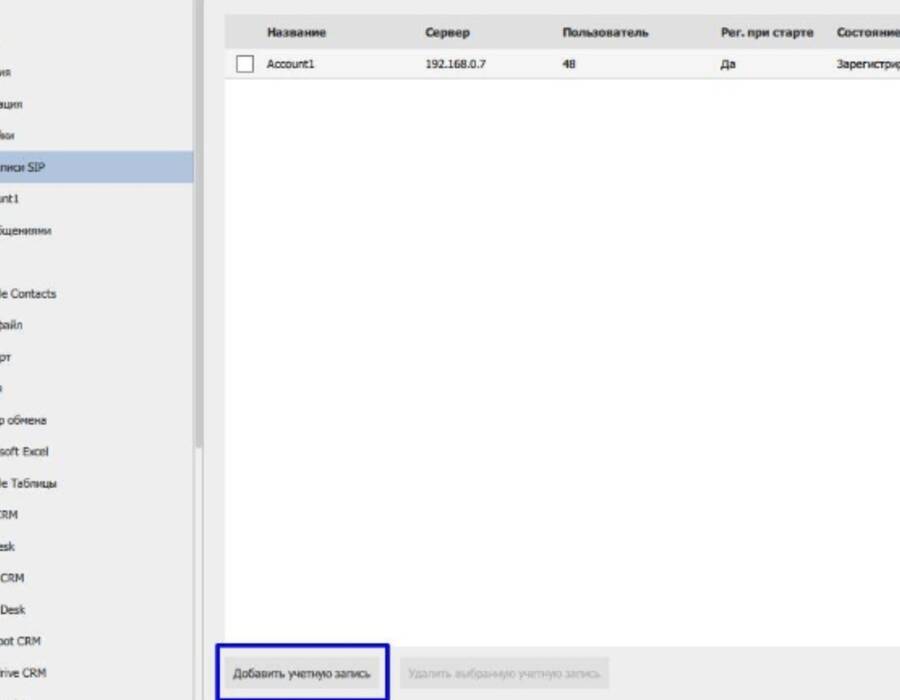Click the Зарегистрир… status cell
900x700 pixels.
[x=868, y=64]
